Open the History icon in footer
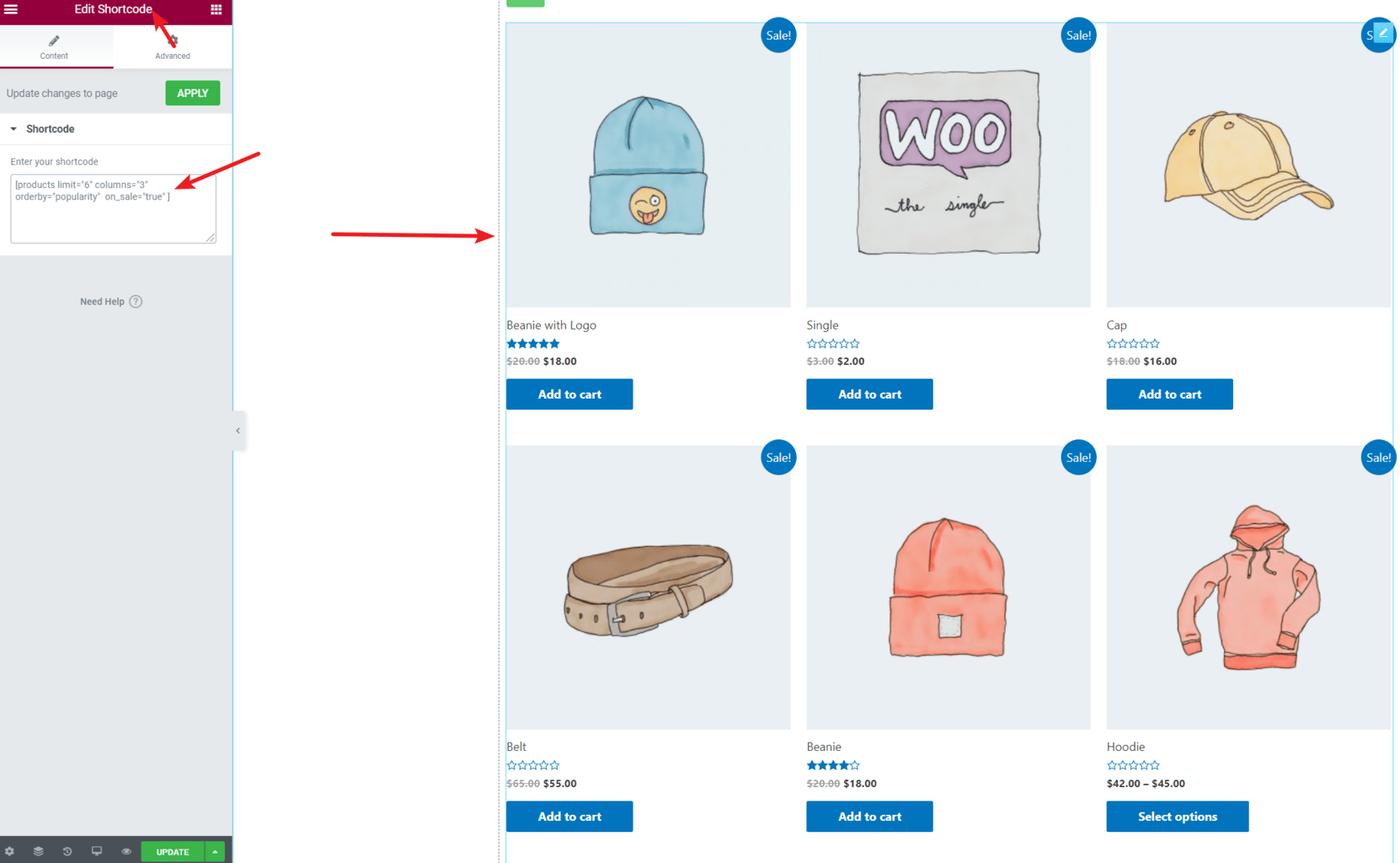 point(67,851)
